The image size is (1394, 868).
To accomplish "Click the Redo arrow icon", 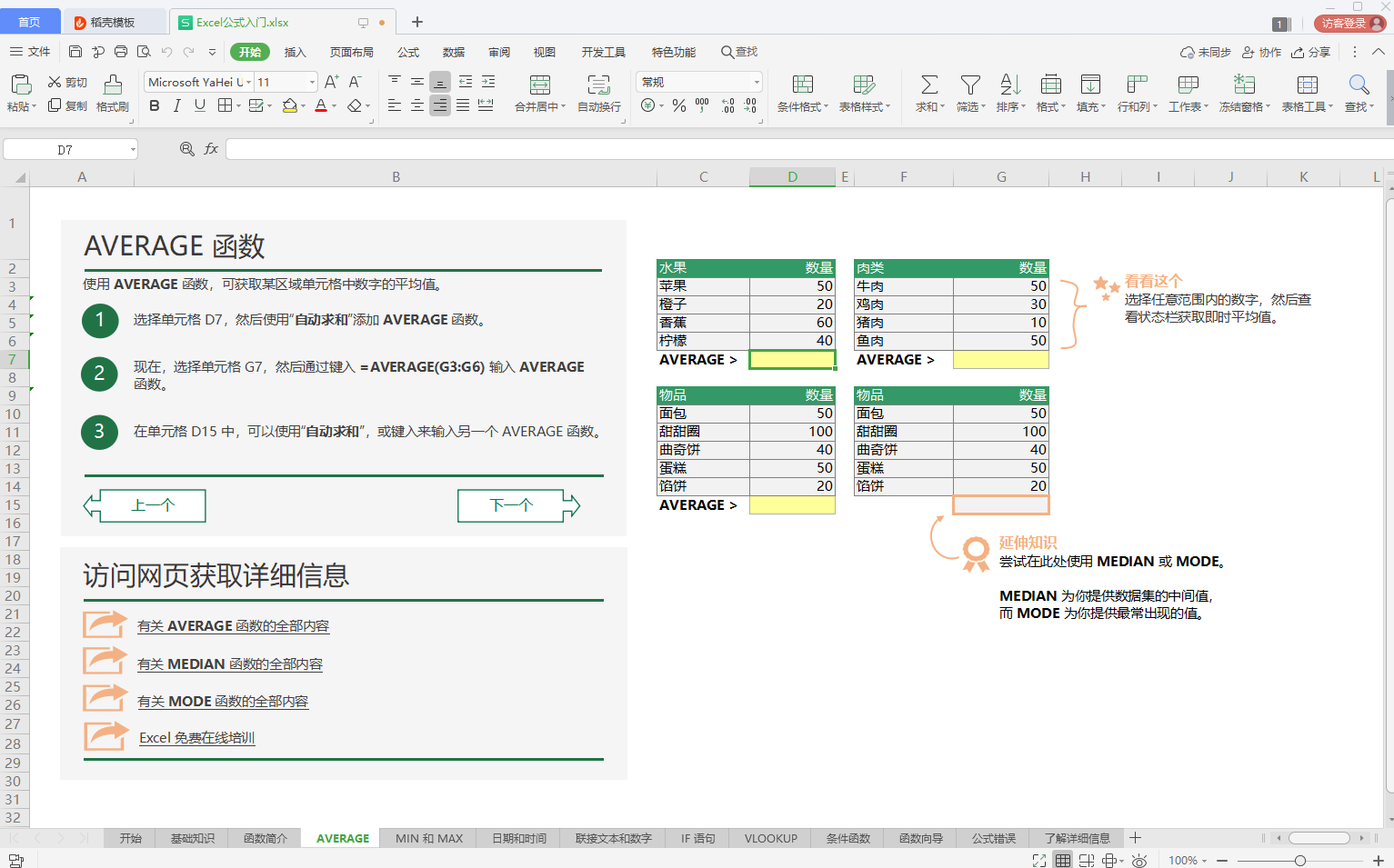I will 189,52.
